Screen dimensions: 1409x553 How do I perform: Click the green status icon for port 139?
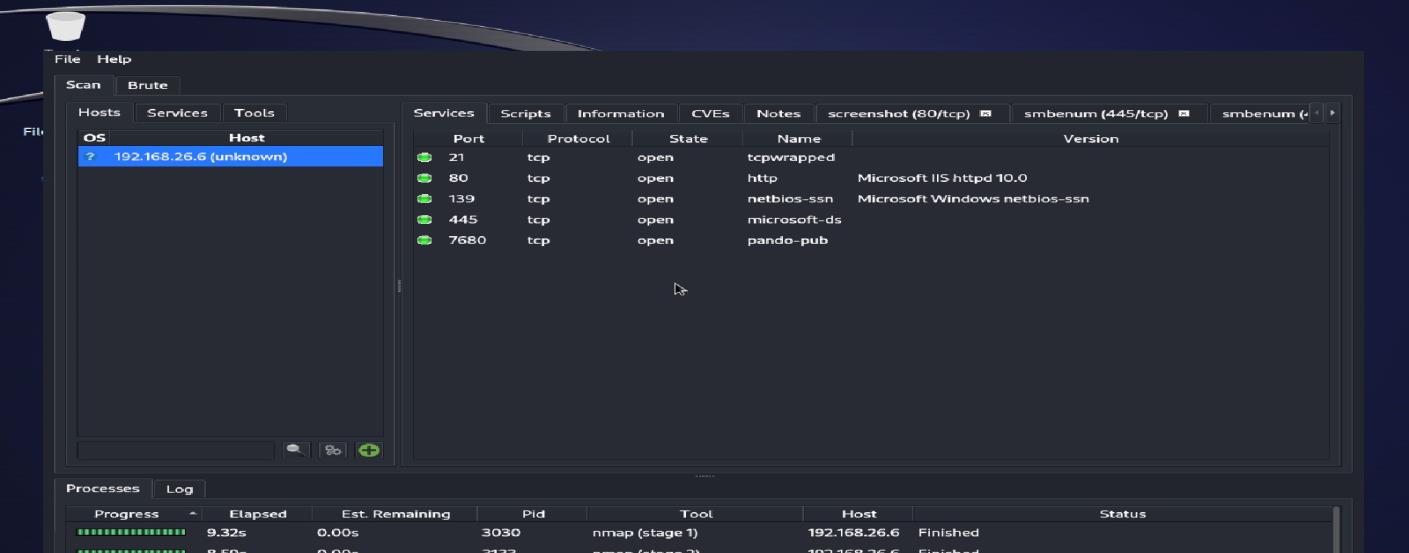[424, 199]
